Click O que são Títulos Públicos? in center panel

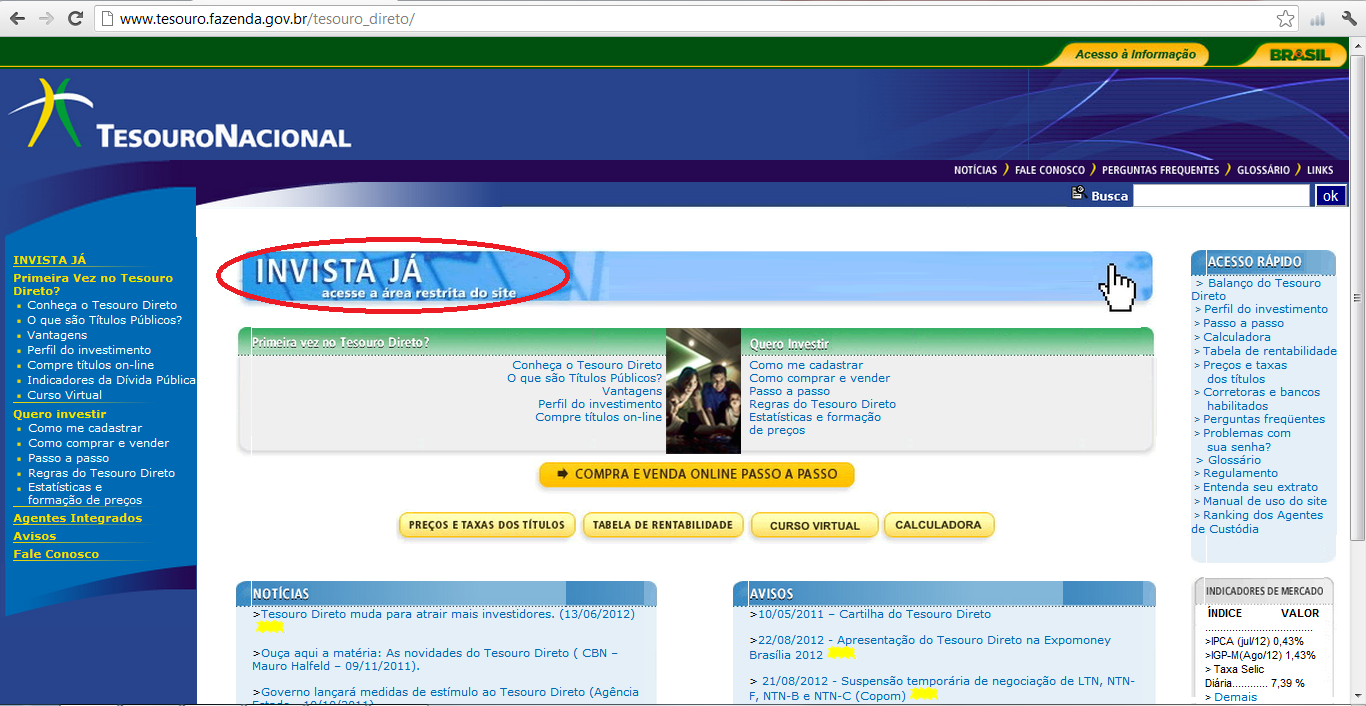point(584,378)
